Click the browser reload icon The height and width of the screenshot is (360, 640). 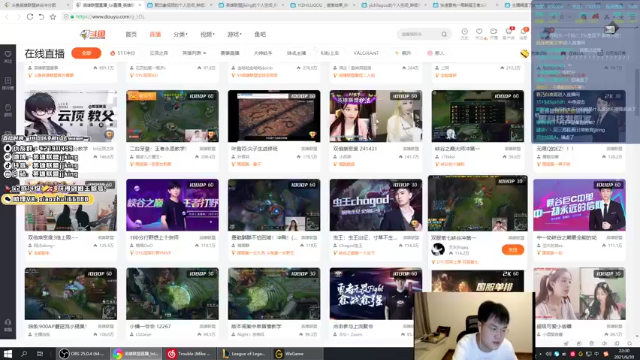point(30,17)
